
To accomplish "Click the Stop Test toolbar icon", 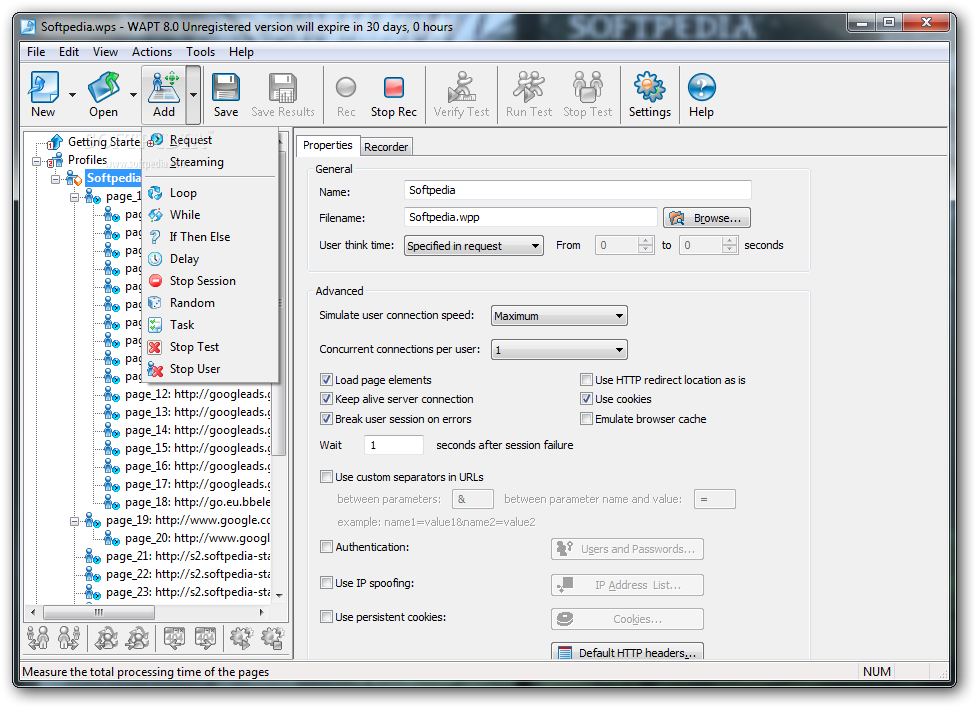I will pos(588,95).
